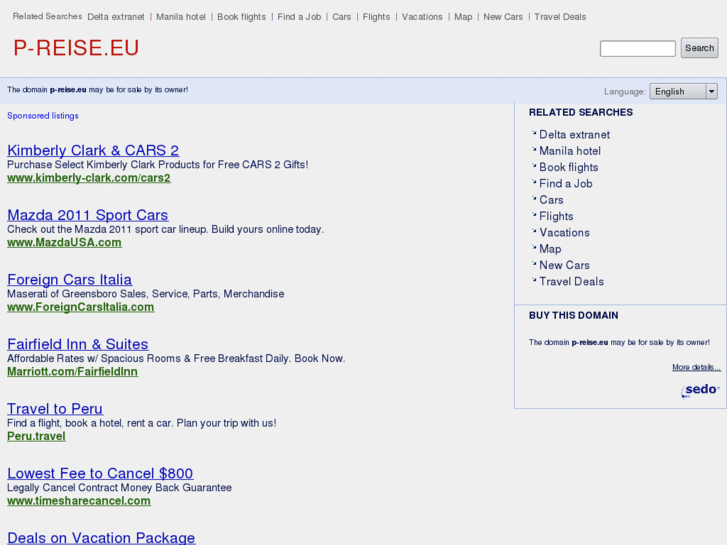Click the BUY THIS DOMAIN heading
The width and height of the screenshot is (727, 545).
(x=574, y=315)
